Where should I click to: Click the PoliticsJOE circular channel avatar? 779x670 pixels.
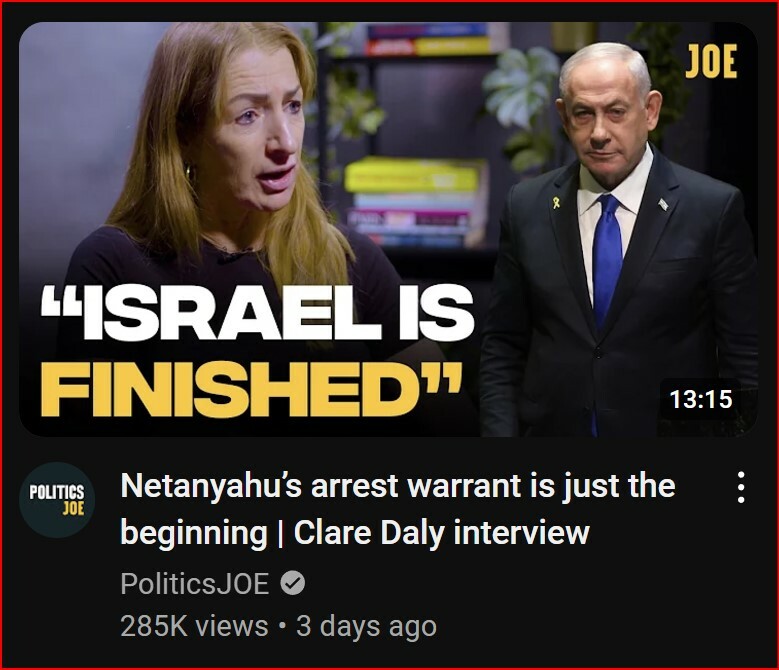57,500
